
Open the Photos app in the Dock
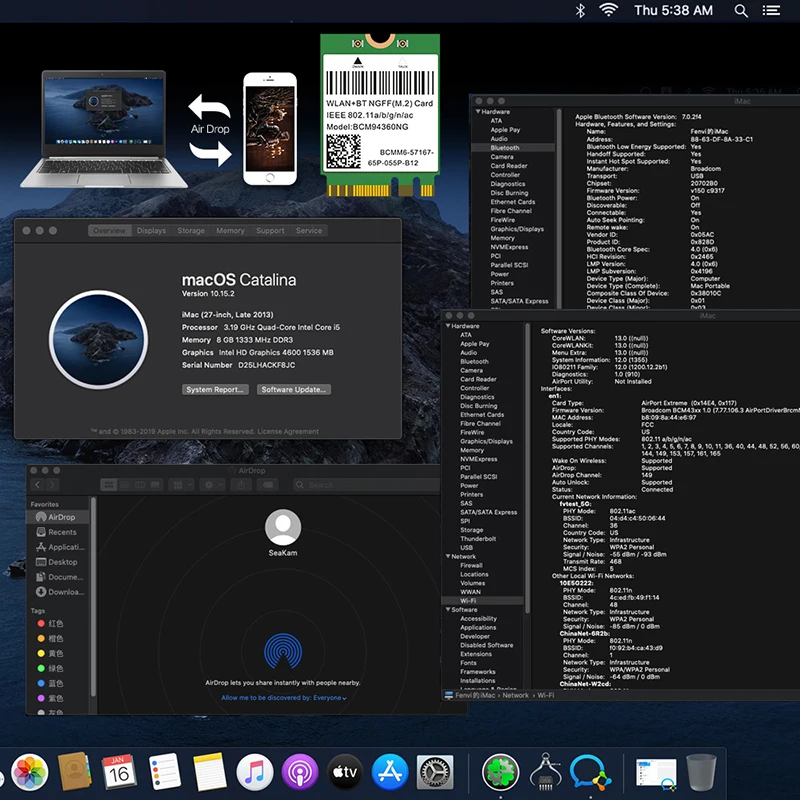(30, 772)
